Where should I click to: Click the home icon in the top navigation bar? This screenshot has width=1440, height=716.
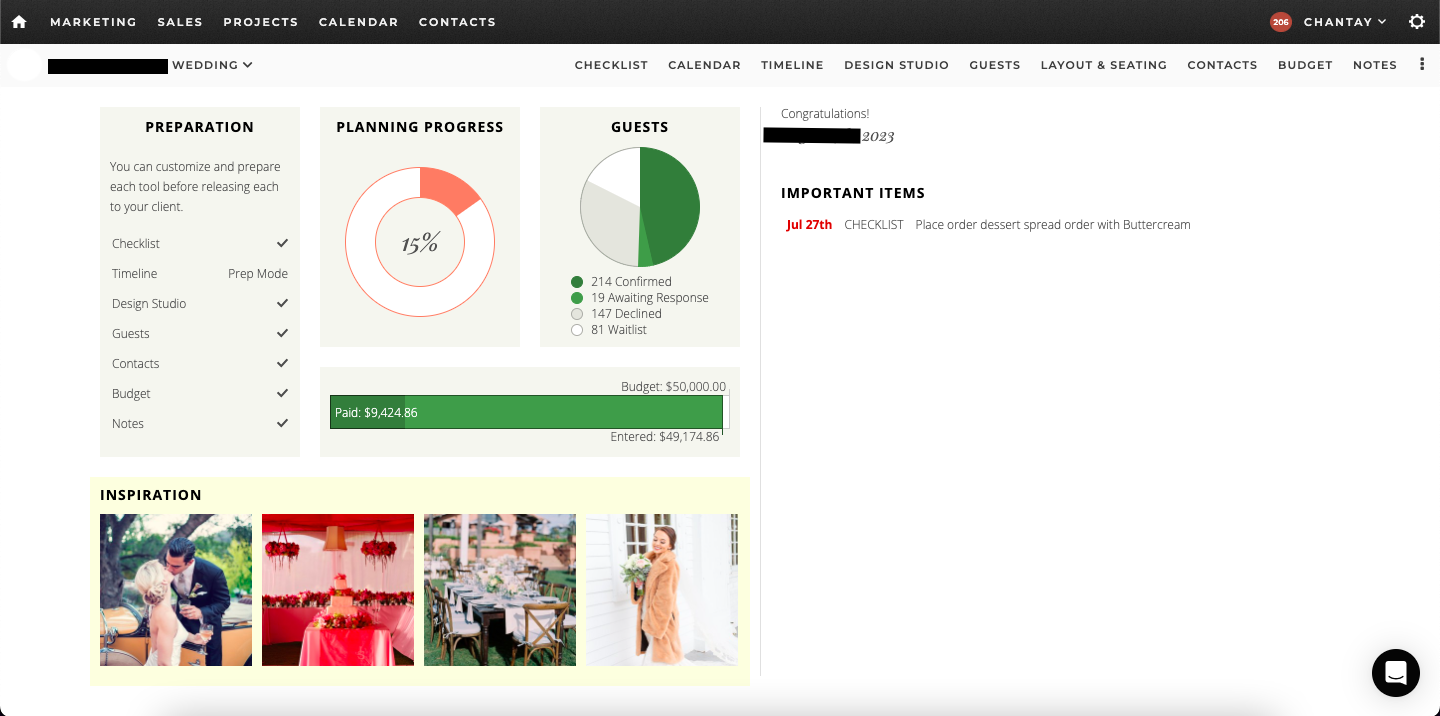pos(18,21)
